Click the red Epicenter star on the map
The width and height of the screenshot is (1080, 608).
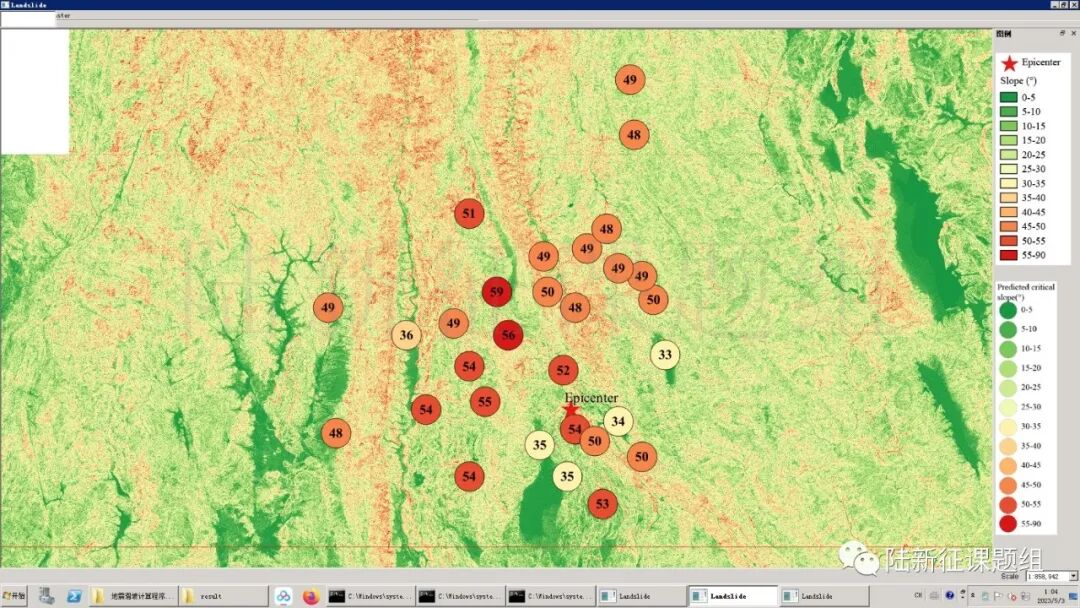[x=571, y=410]
